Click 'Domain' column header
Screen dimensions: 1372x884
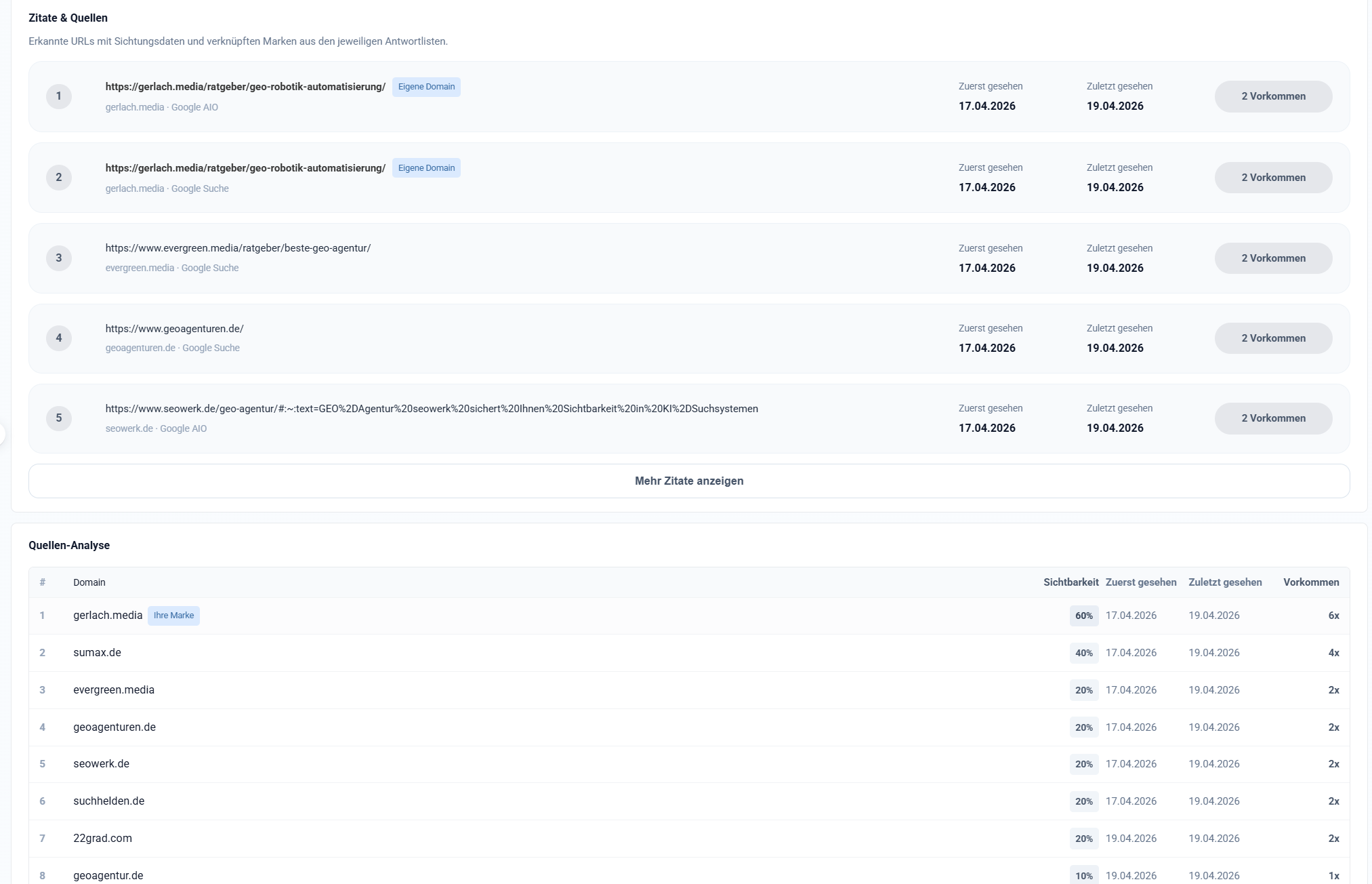tap(89, 582)
